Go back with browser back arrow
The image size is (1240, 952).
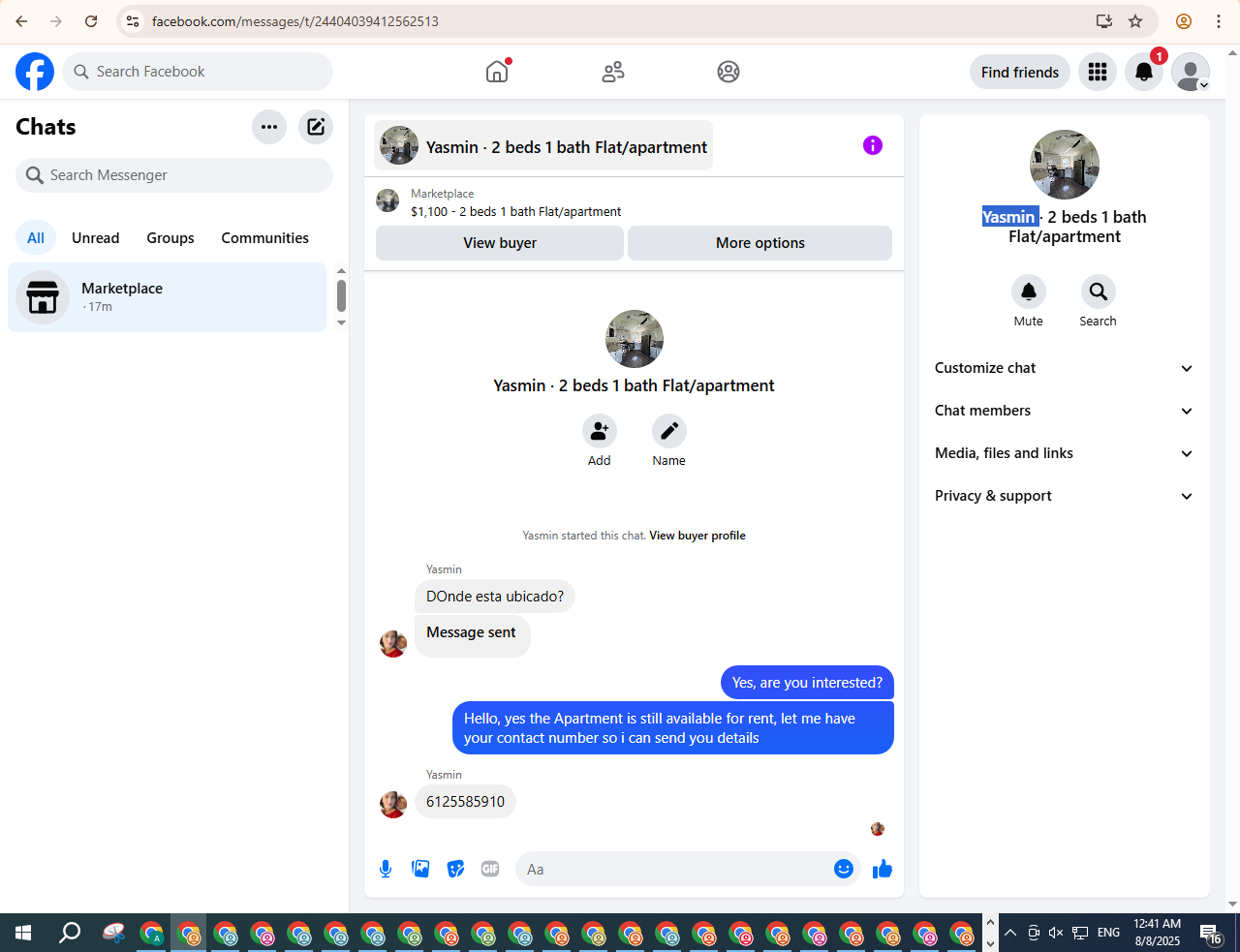click(x=21, y=21)
